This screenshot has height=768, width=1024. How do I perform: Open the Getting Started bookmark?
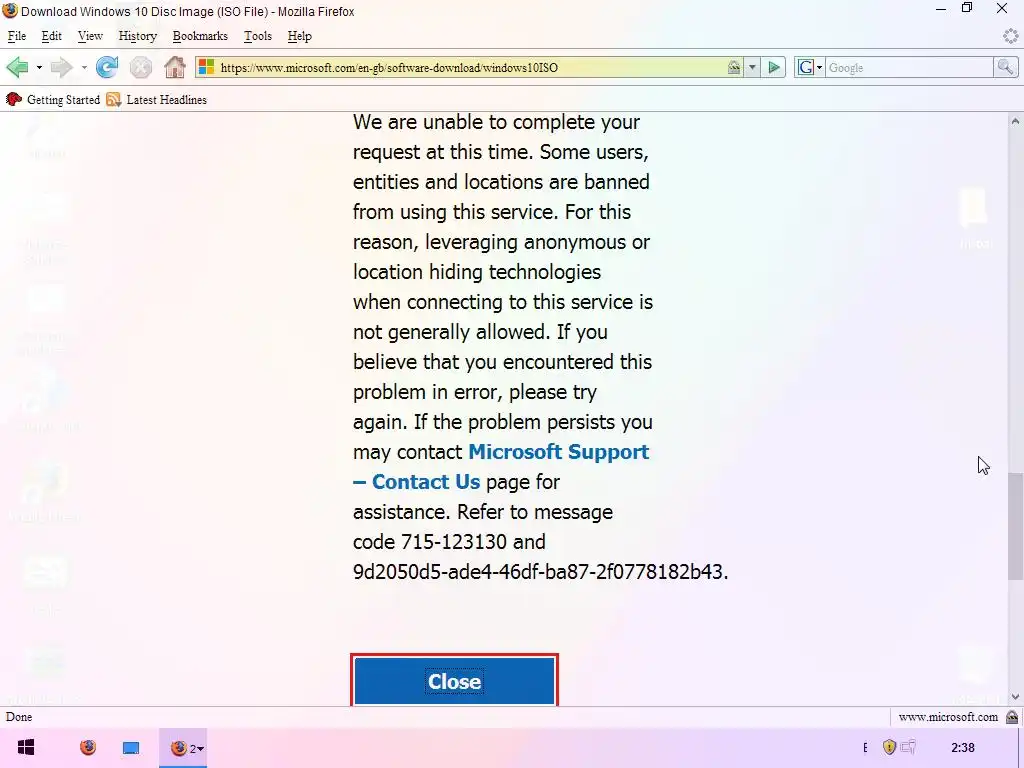click(x=54, y=99)
